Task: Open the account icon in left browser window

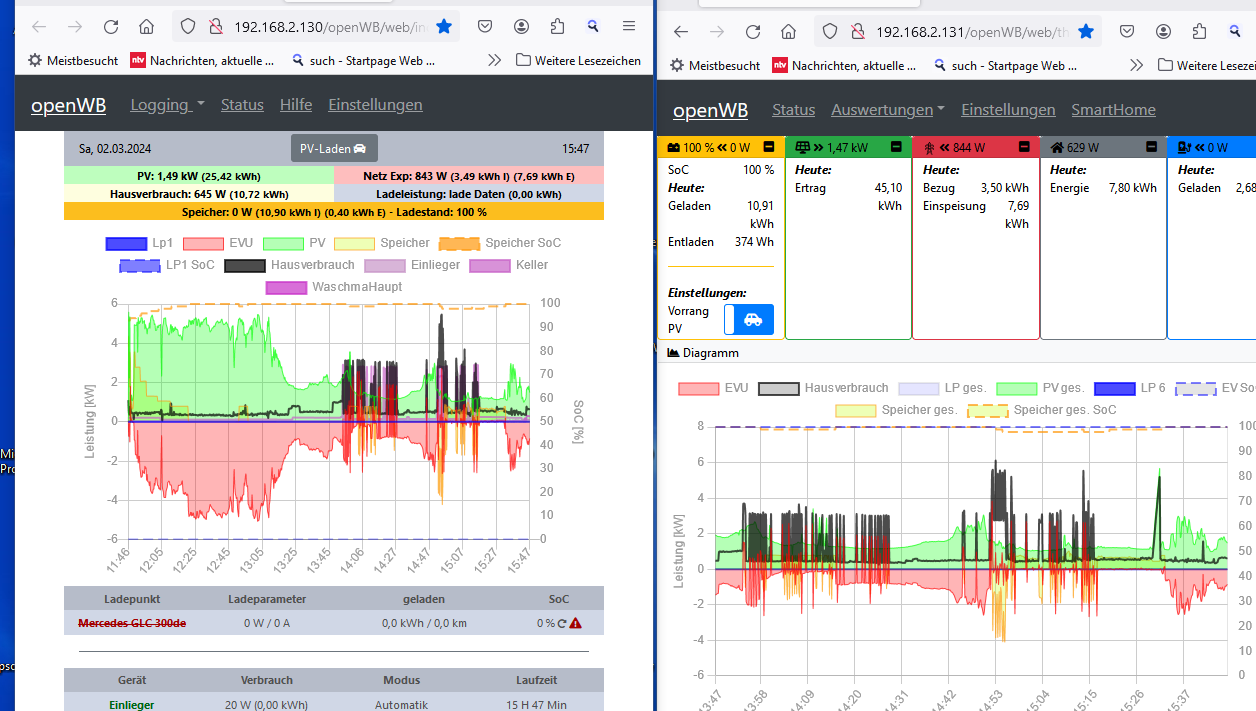Action: [x=521, y=27]
